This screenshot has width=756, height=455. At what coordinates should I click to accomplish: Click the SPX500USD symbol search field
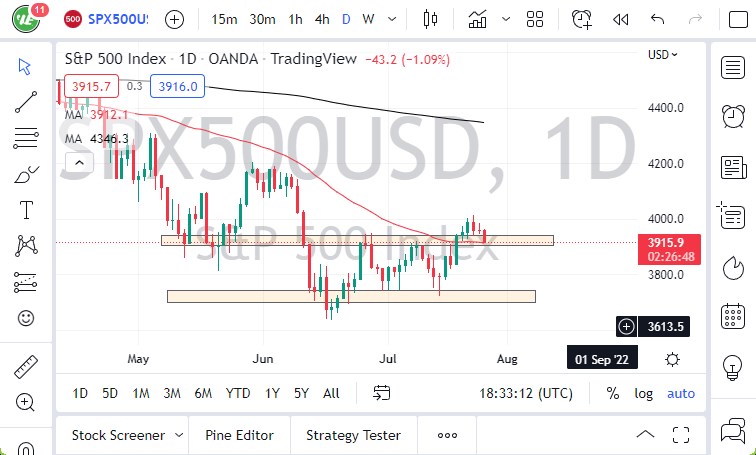(x=105, y=19)
